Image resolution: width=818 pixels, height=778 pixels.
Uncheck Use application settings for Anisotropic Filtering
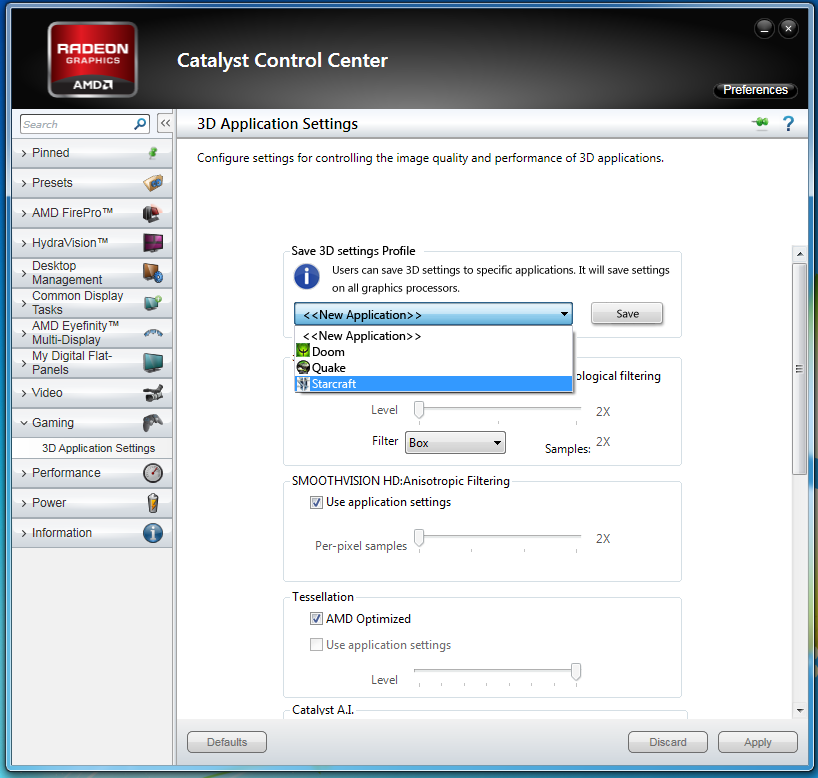[x=317, y=502]
